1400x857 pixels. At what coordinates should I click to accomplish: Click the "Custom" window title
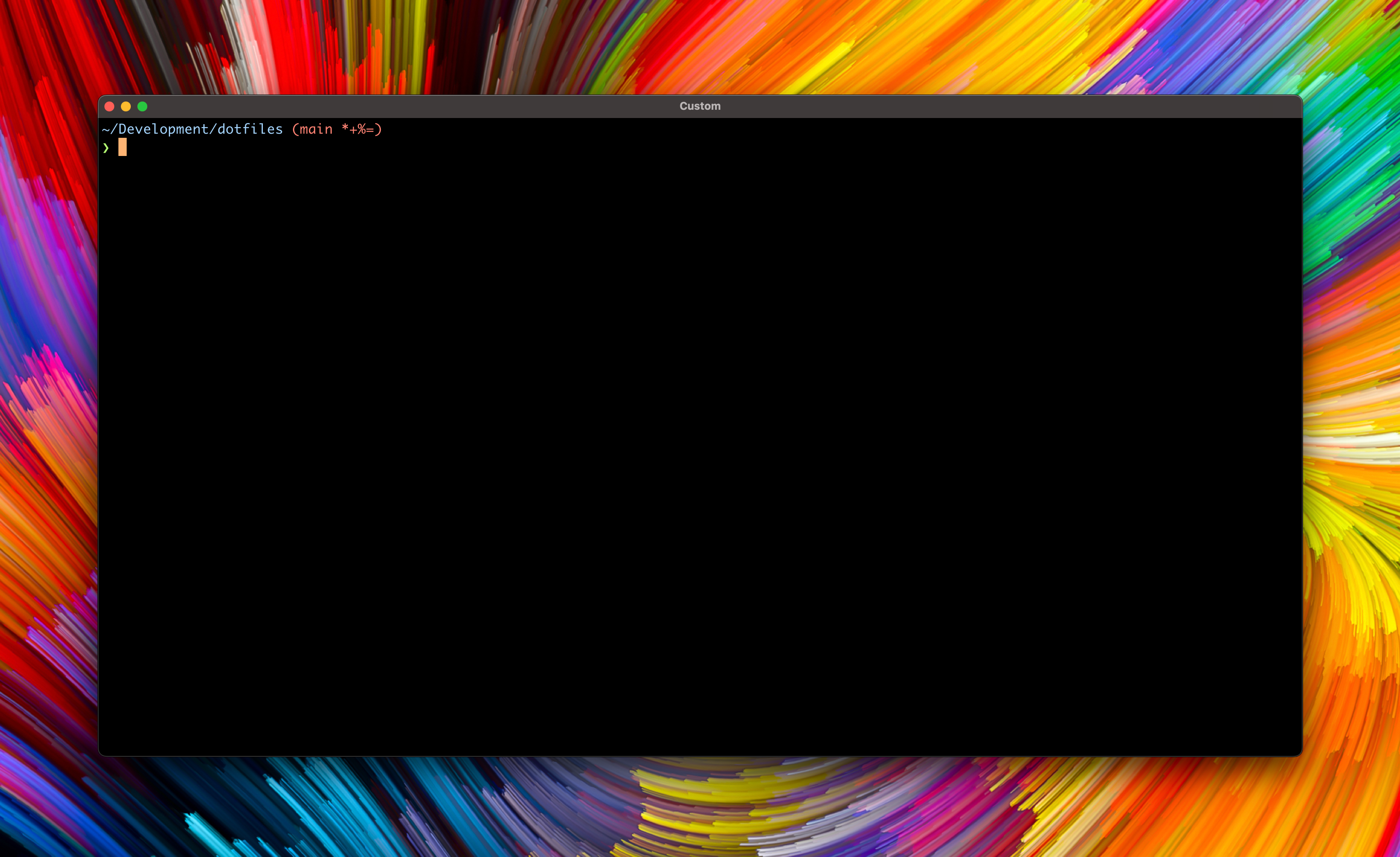(700, 106)
